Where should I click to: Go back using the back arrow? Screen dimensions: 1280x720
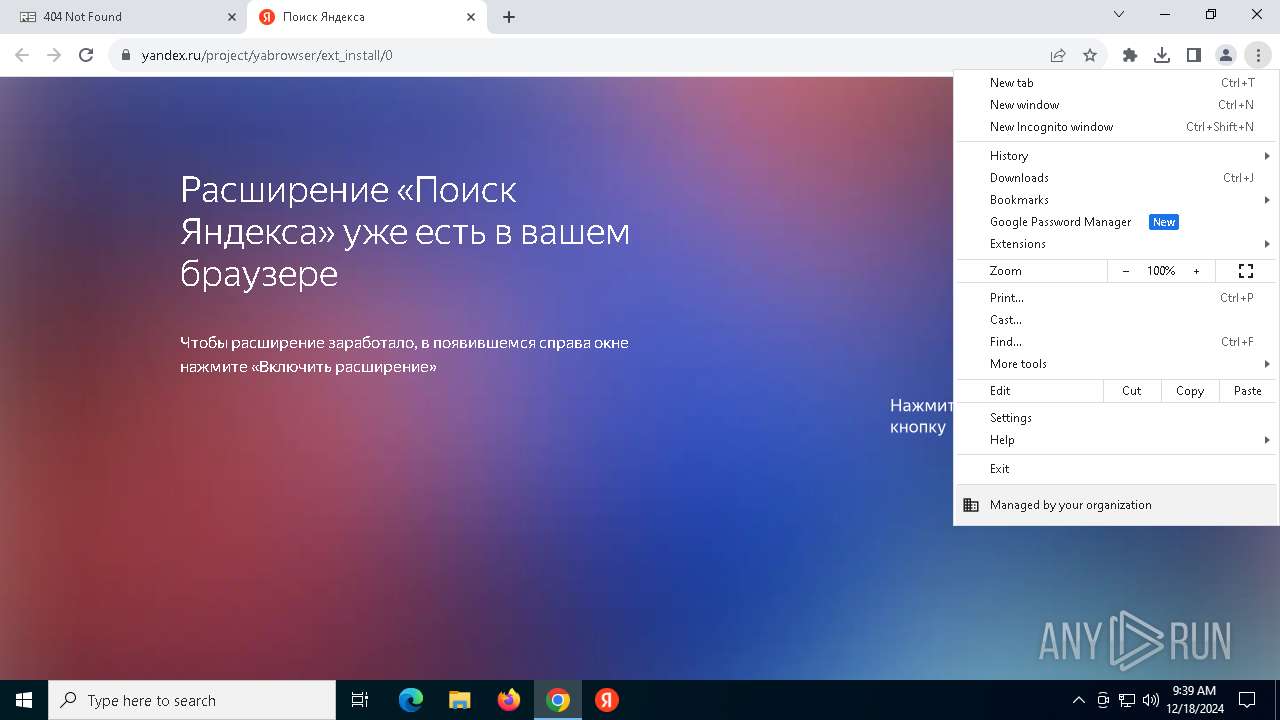coord(22,55)
